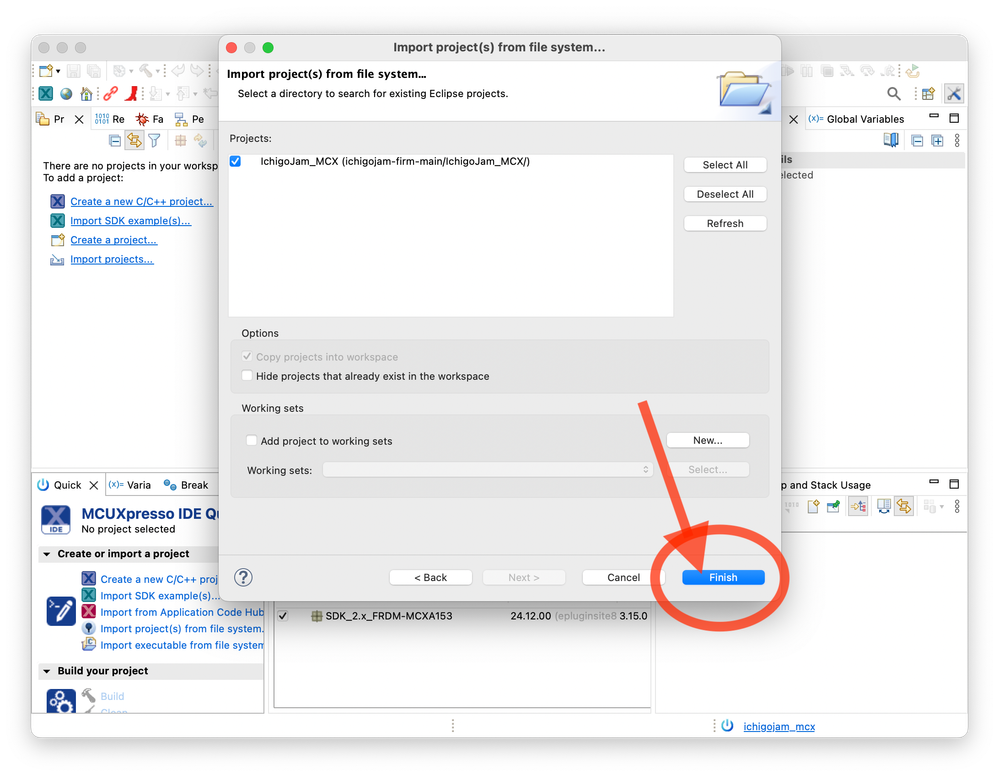Open the Project Explorer filter funnel icon
The height and width of the screenshot is (776, 999).
[154, 140]
